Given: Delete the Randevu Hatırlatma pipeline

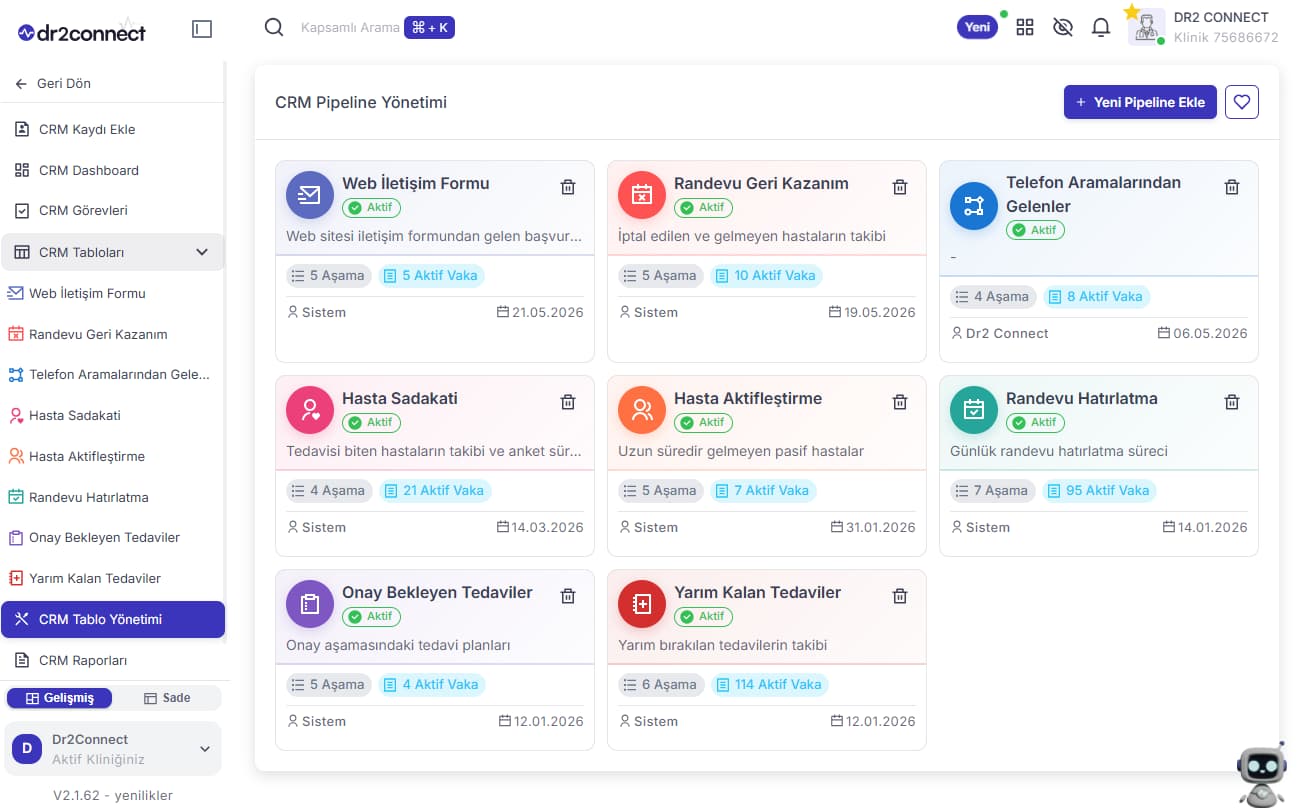Looking at the screenshot, I should [x=1232, y=402].
